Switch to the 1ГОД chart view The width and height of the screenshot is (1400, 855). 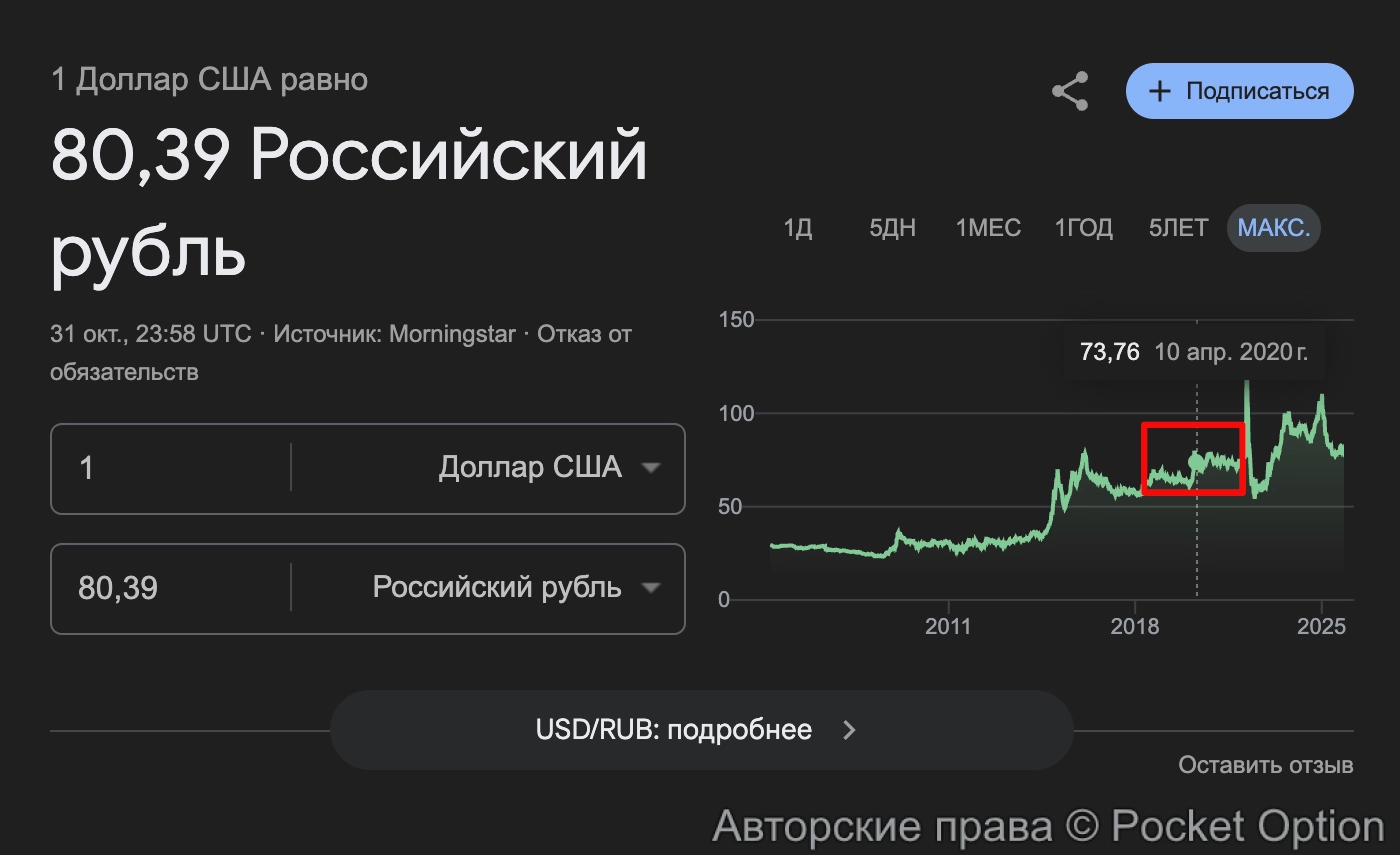(1083, 228)
